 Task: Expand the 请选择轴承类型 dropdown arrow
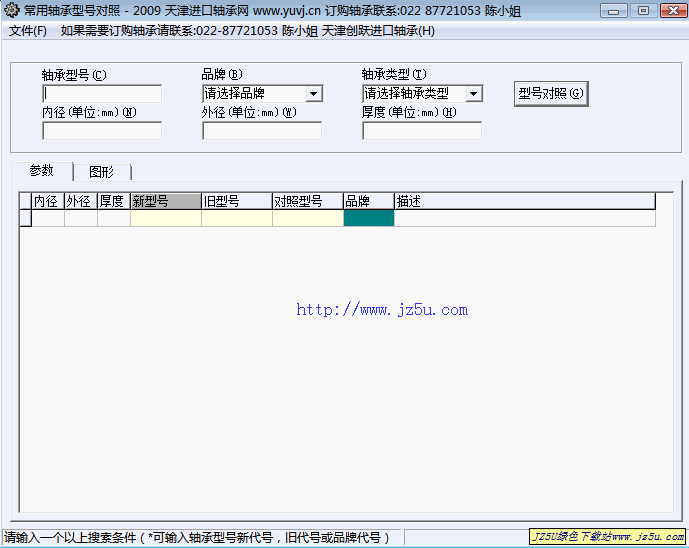[474, 94]
